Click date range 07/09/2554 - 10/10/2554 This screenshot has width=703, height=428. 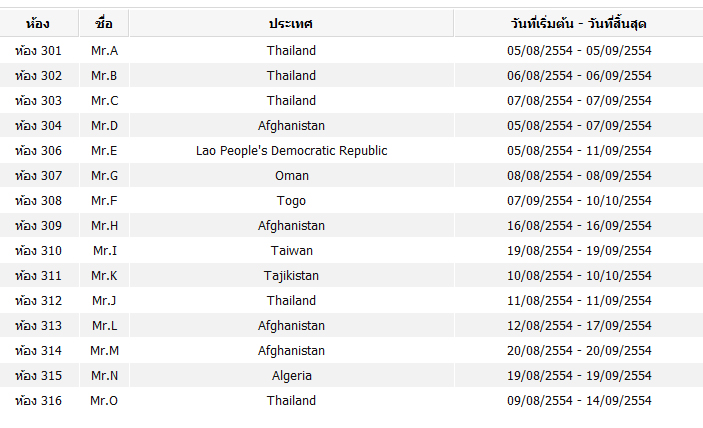pyautogui.click(x=578, y=200)
